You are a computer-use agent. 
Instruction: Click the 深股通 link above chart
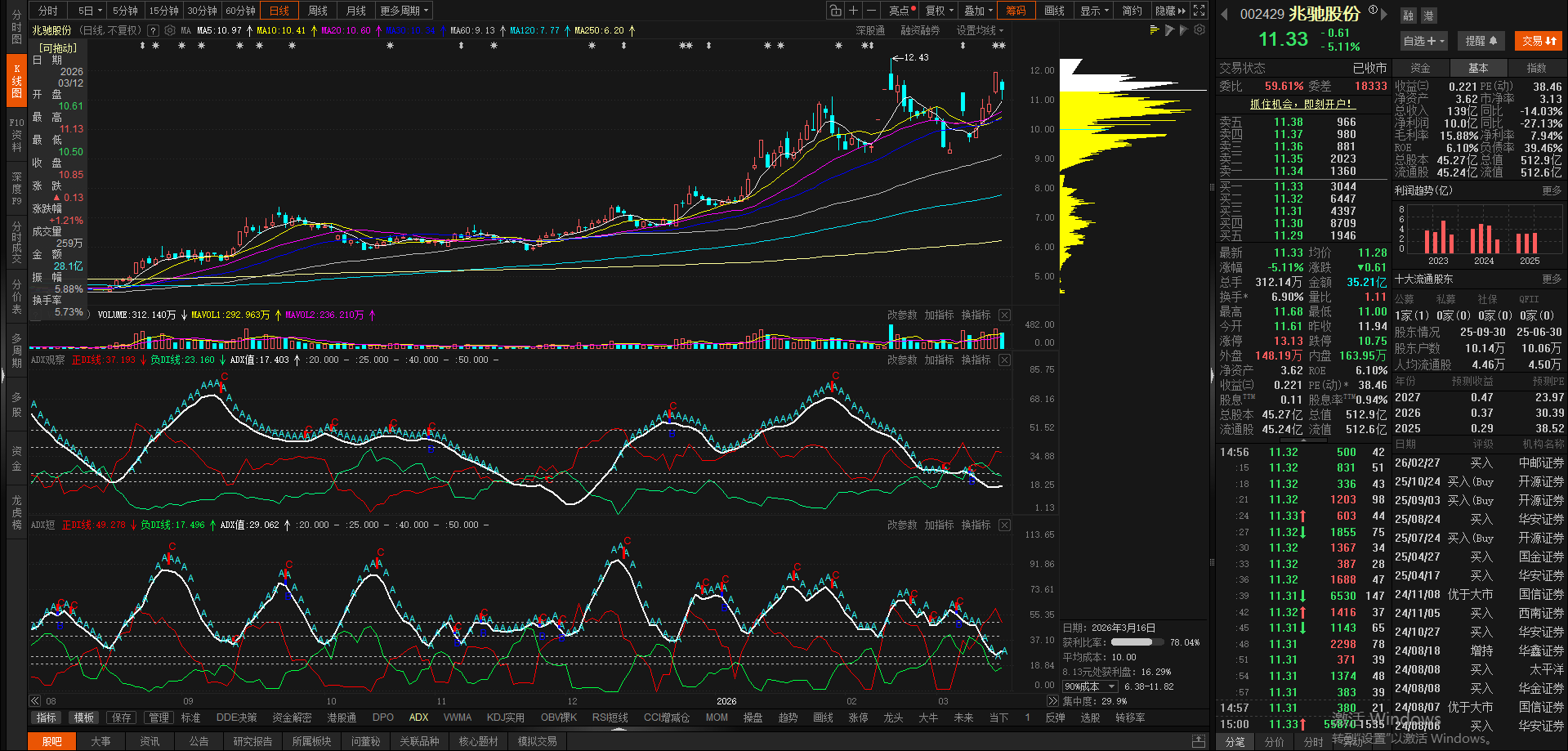(x=870, y=30)
